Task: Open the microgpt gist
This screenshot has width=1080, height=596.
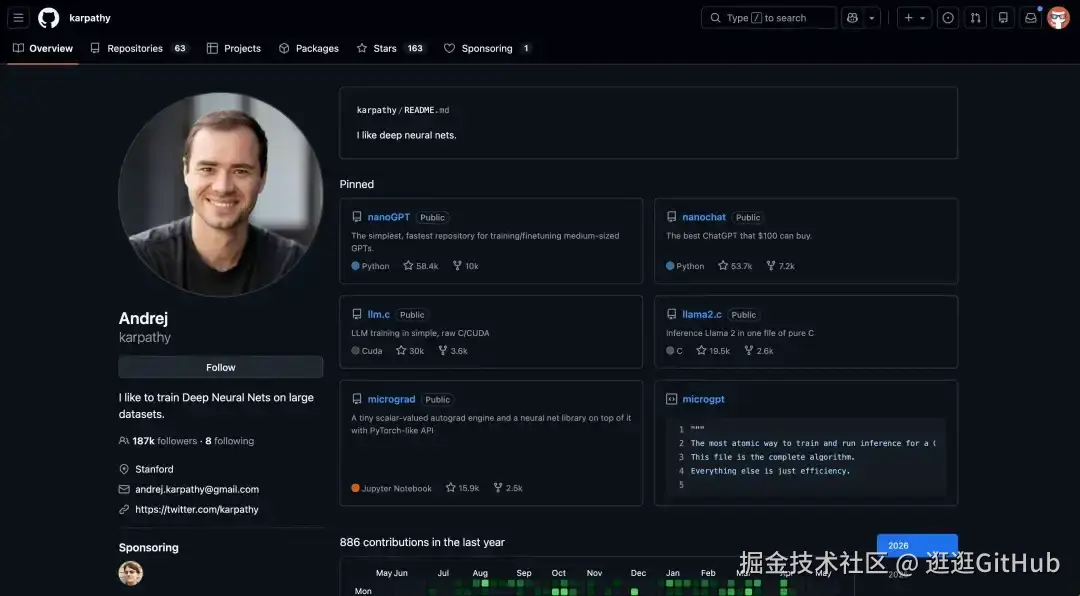Action: point(703,399)
